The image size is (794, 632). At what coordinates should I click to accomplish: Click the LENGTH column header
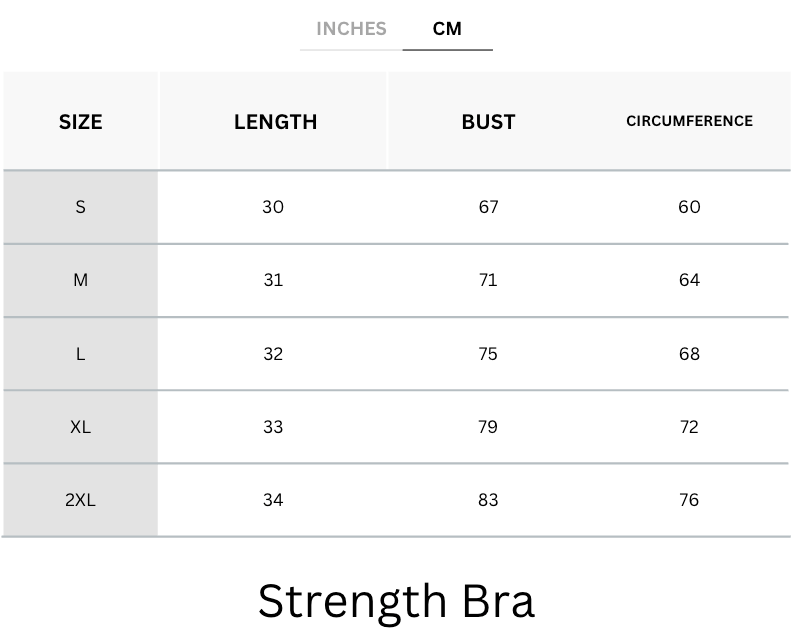click(x=275, y=122)
